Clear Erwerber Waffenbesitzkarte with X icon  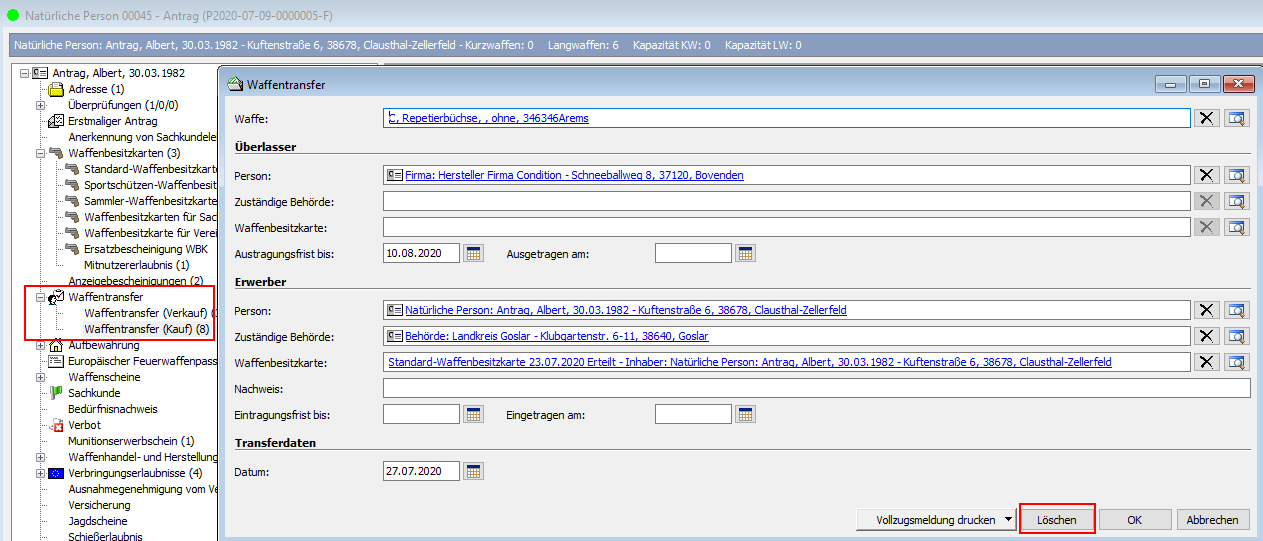[1206, 362]
